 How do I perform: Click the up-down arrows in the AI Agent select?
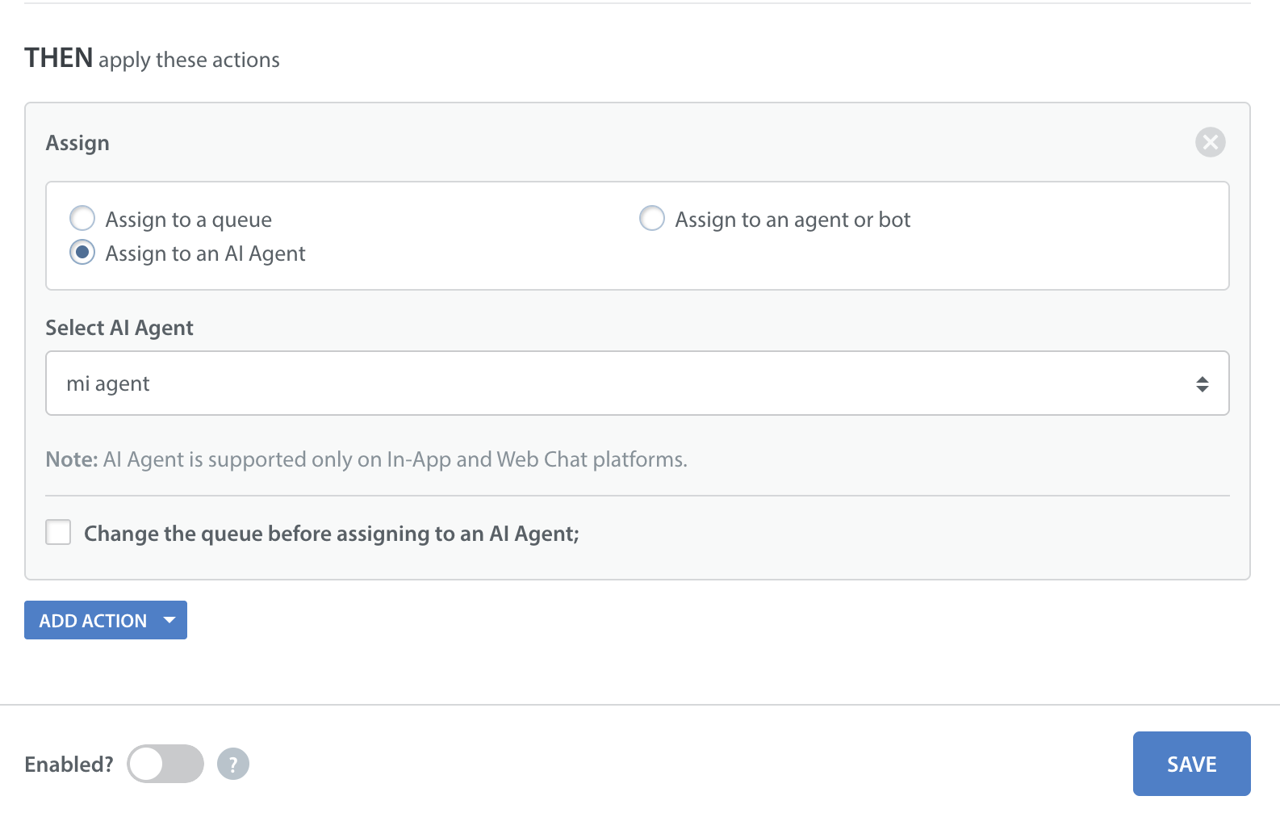(1202, 384)
